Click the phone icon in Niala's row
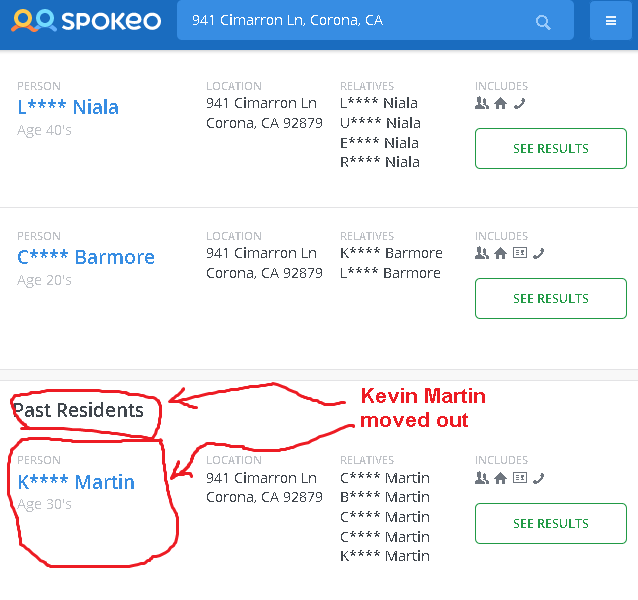Screen dimensions: 638x600 tap(517, 103)
